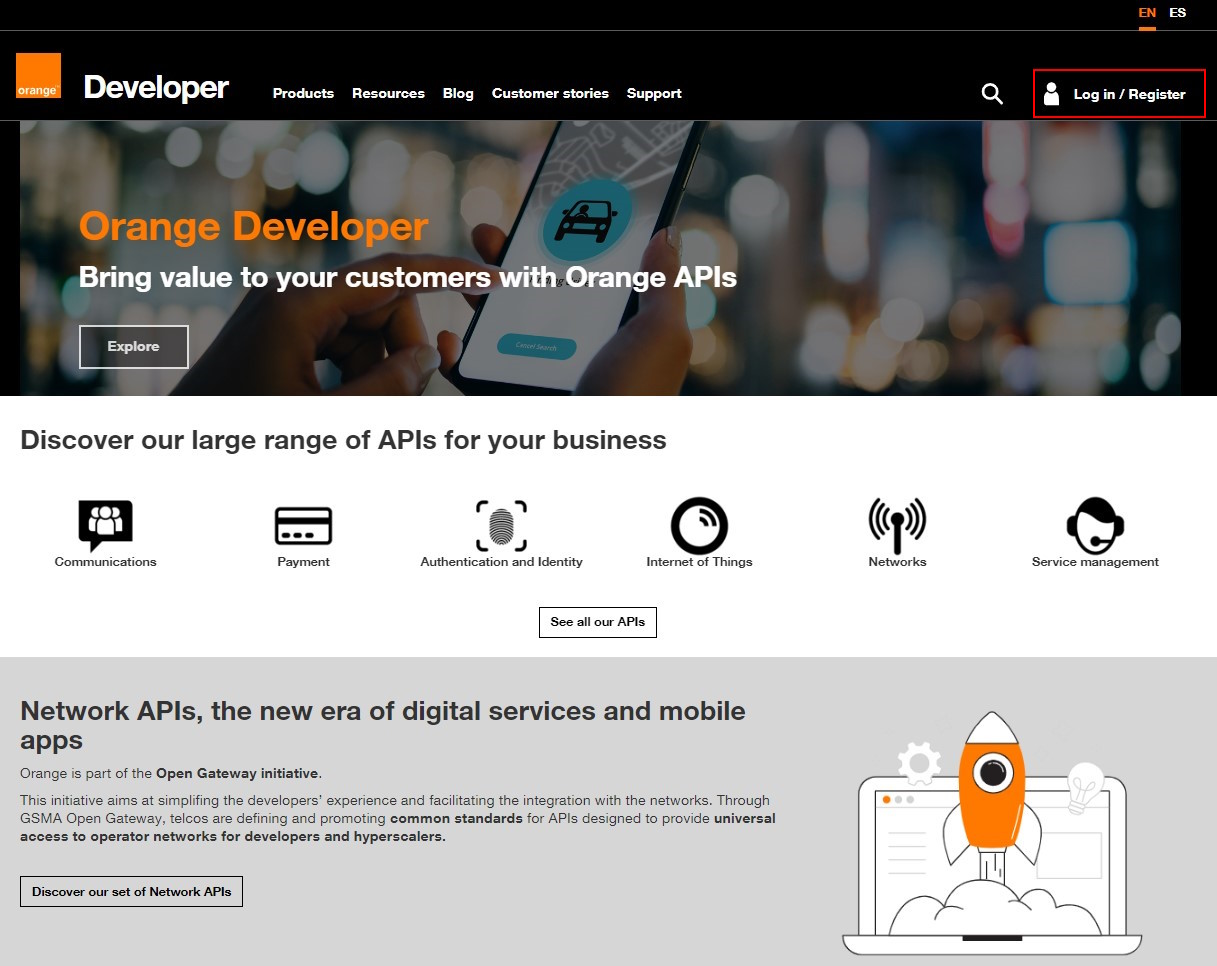Viewport: 1217px width, 966px height.
Task: Open the Products menu
Action: pos(303,93)
